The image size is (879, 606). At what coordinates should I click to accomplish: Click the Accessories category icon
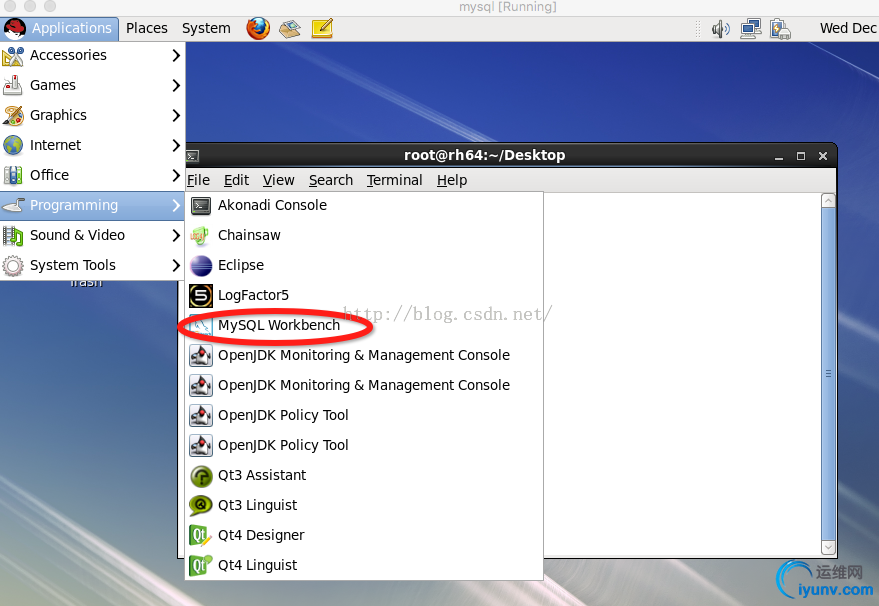(13, 55)
